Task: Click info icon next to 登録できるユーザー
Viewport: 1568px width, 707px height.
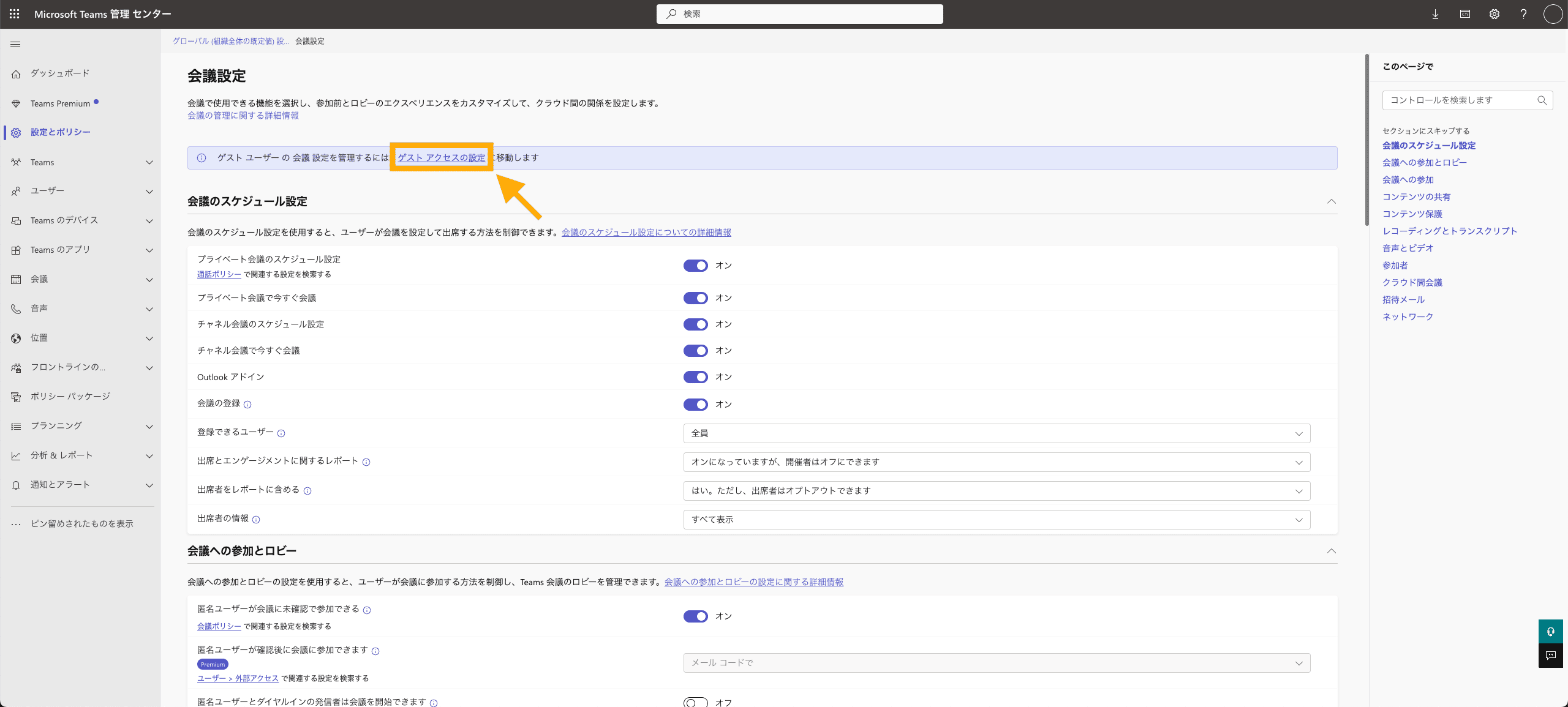Action: tap(281, 433)
